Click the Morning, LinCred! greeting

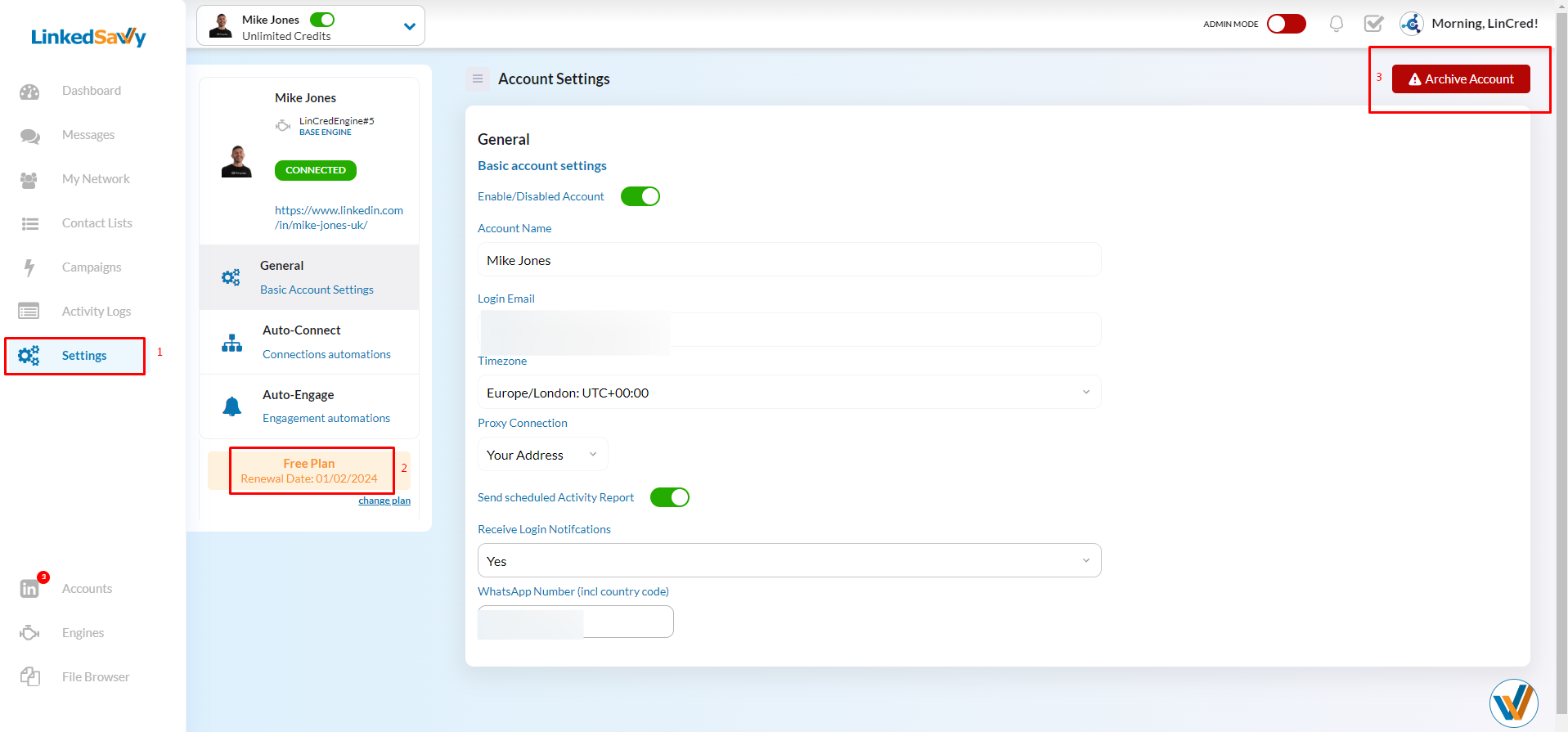coord(1485,24)
